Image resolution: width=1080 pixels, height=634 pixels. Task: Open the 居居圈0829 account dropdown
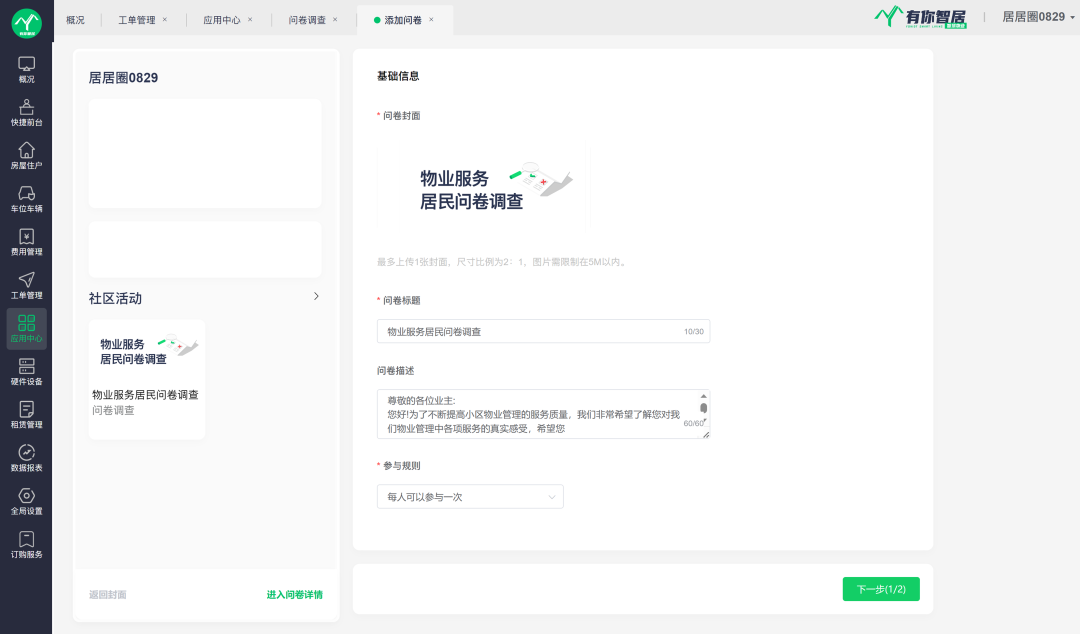(1038, 17)
